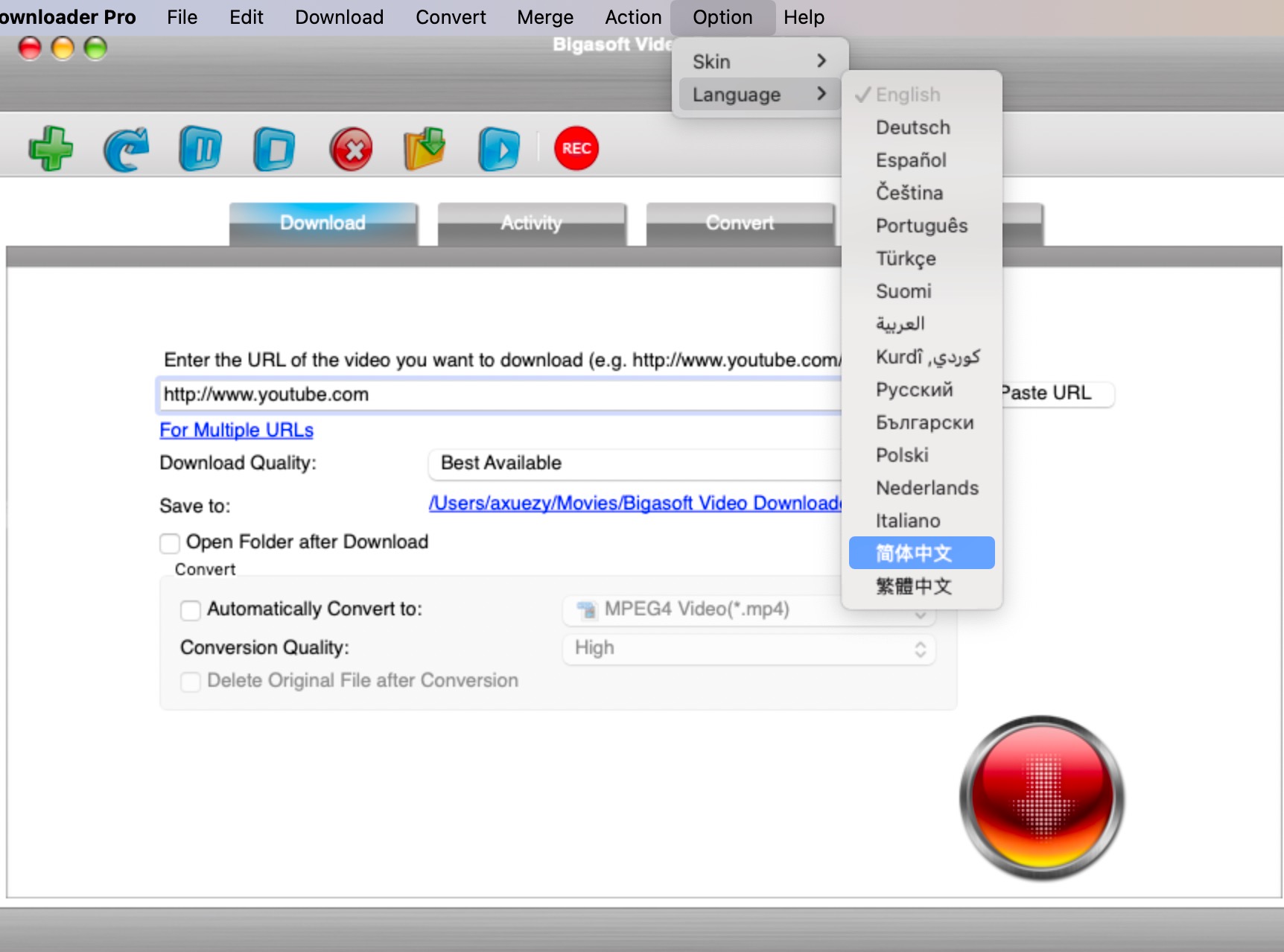Click the green plus add download icon
The height and width of the screenshot is (952, 1284).
(51, 149)
